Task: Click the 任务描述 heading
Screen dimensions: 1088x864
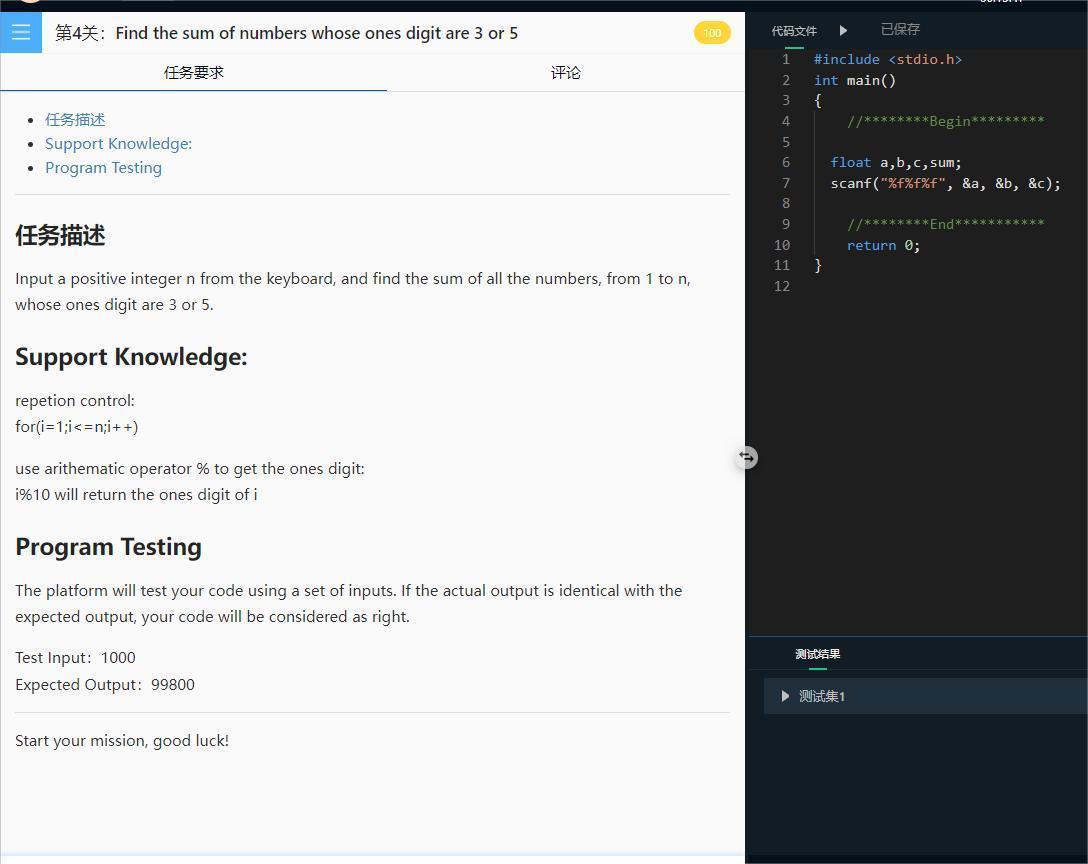Action: pyautogui.click(x=60, y=235)
